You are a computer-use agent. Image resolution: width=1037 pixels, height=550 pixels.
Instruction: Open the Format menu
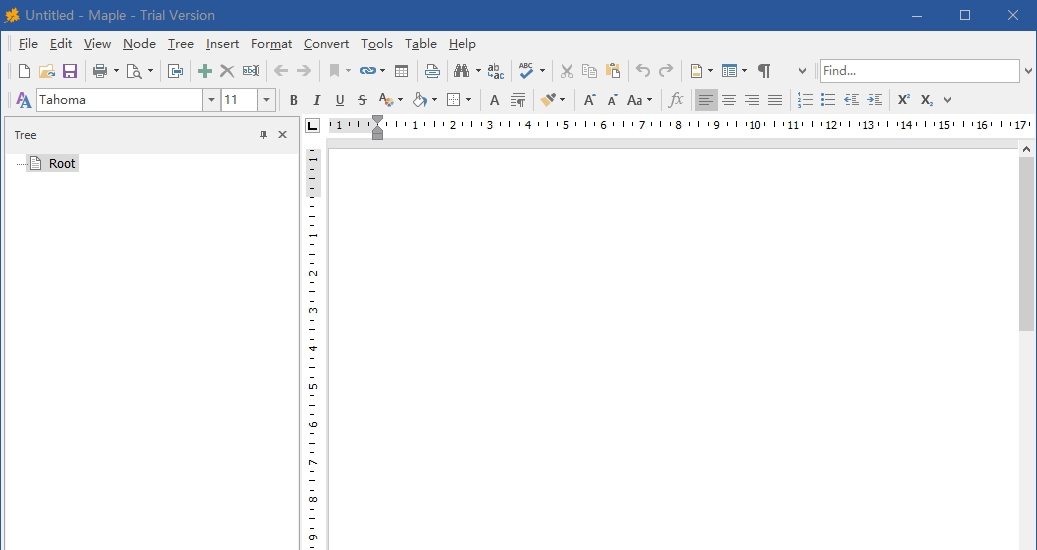tap(271, 44)
